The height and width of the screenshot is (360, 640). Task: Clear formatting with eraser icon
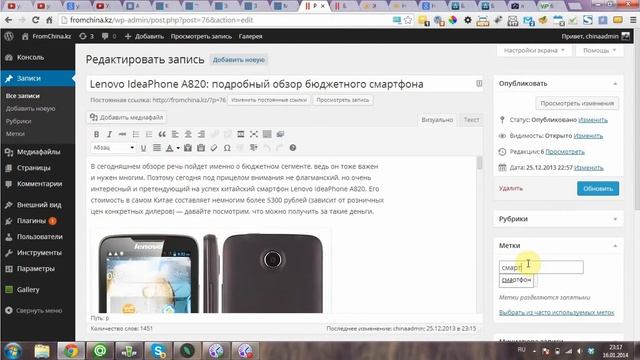(x=214, y=148)
